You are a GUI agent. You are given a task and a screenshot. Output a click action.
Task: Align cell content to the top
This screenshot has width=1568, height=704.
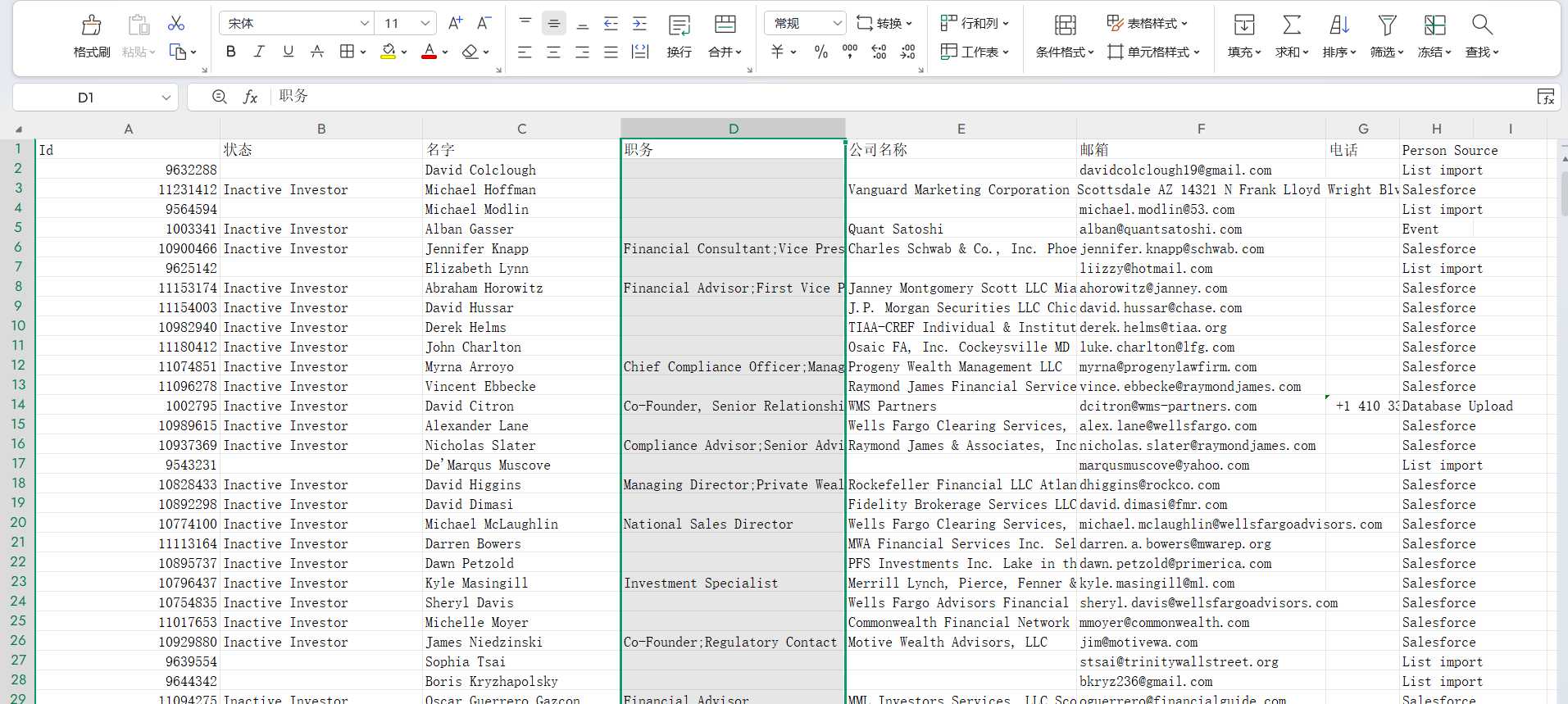pos(525,23)
